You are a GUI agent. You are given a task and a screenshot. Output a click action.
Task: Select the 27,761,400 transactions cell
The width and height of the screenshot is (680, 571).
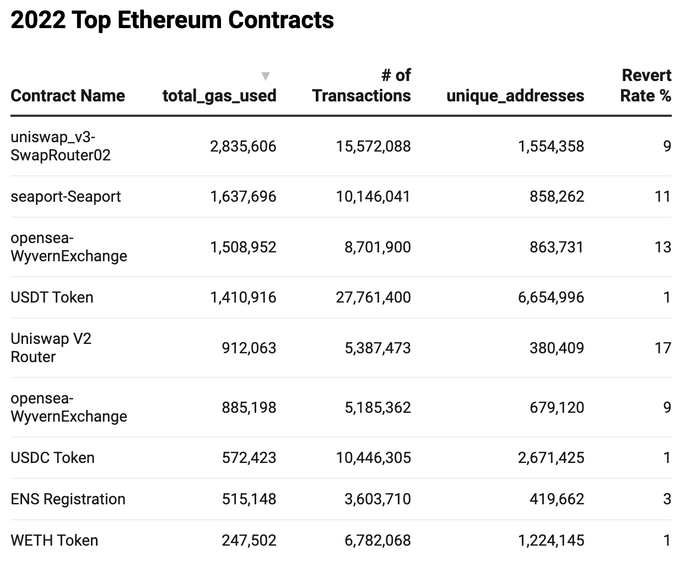click(x=361, y=297)
